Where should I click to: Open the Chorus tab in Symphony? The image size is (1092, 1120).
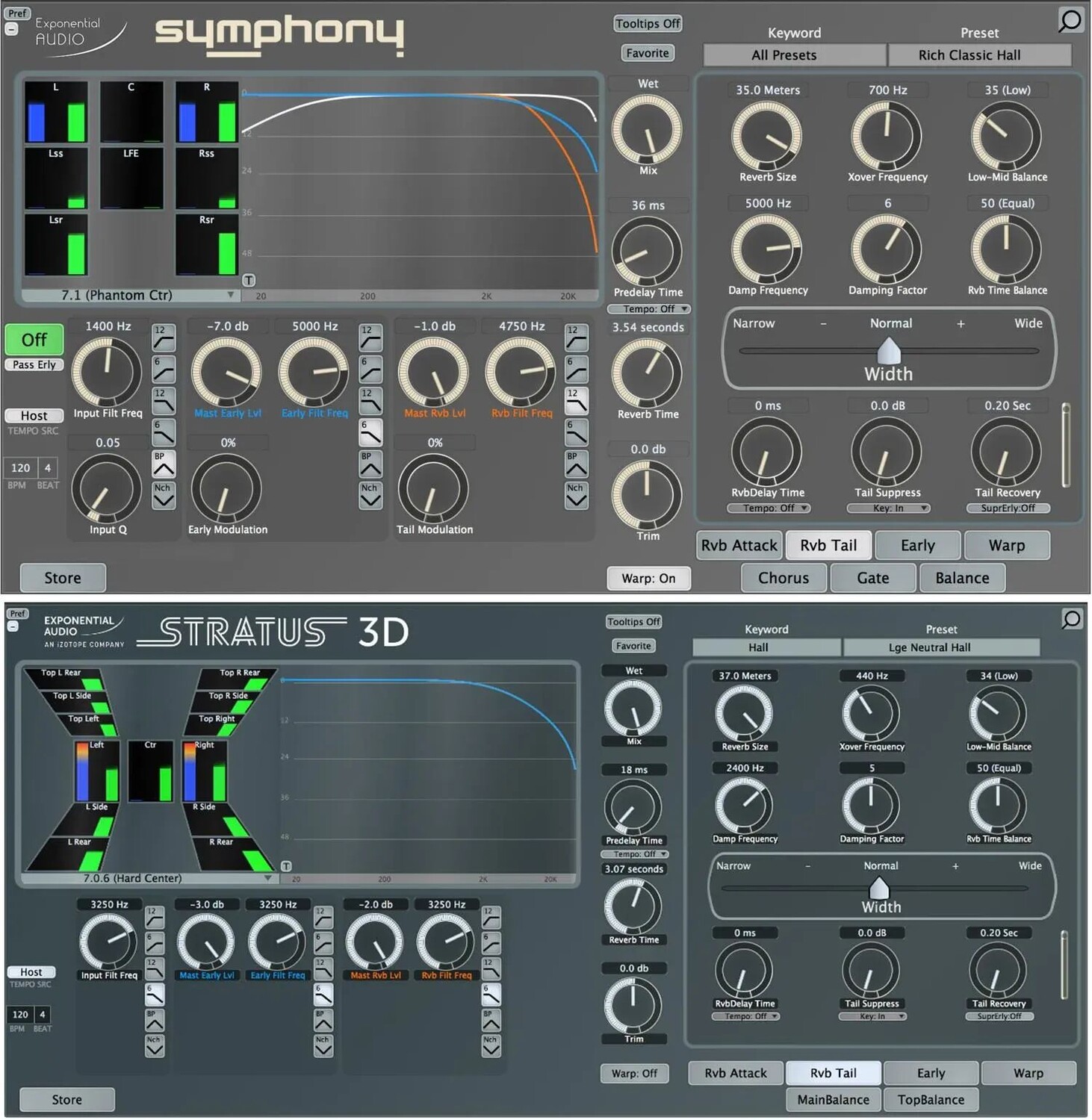[x=784, y=578]
